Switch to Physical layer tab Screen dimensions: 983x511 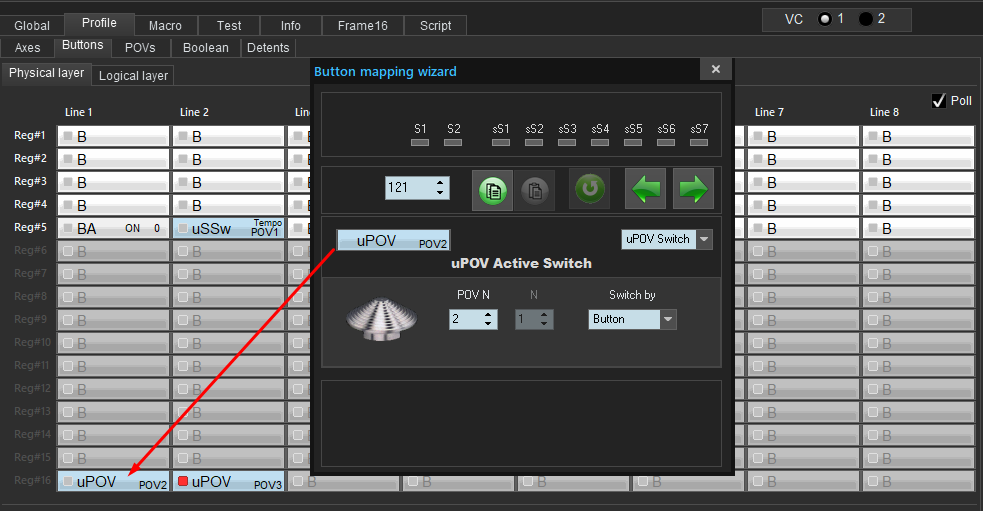(x=46, y=73)
